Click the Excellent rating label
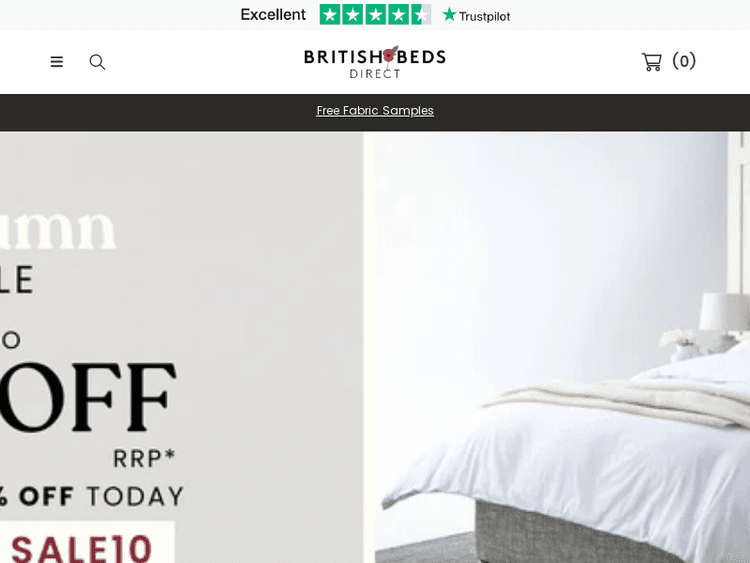 pos(273,15)
